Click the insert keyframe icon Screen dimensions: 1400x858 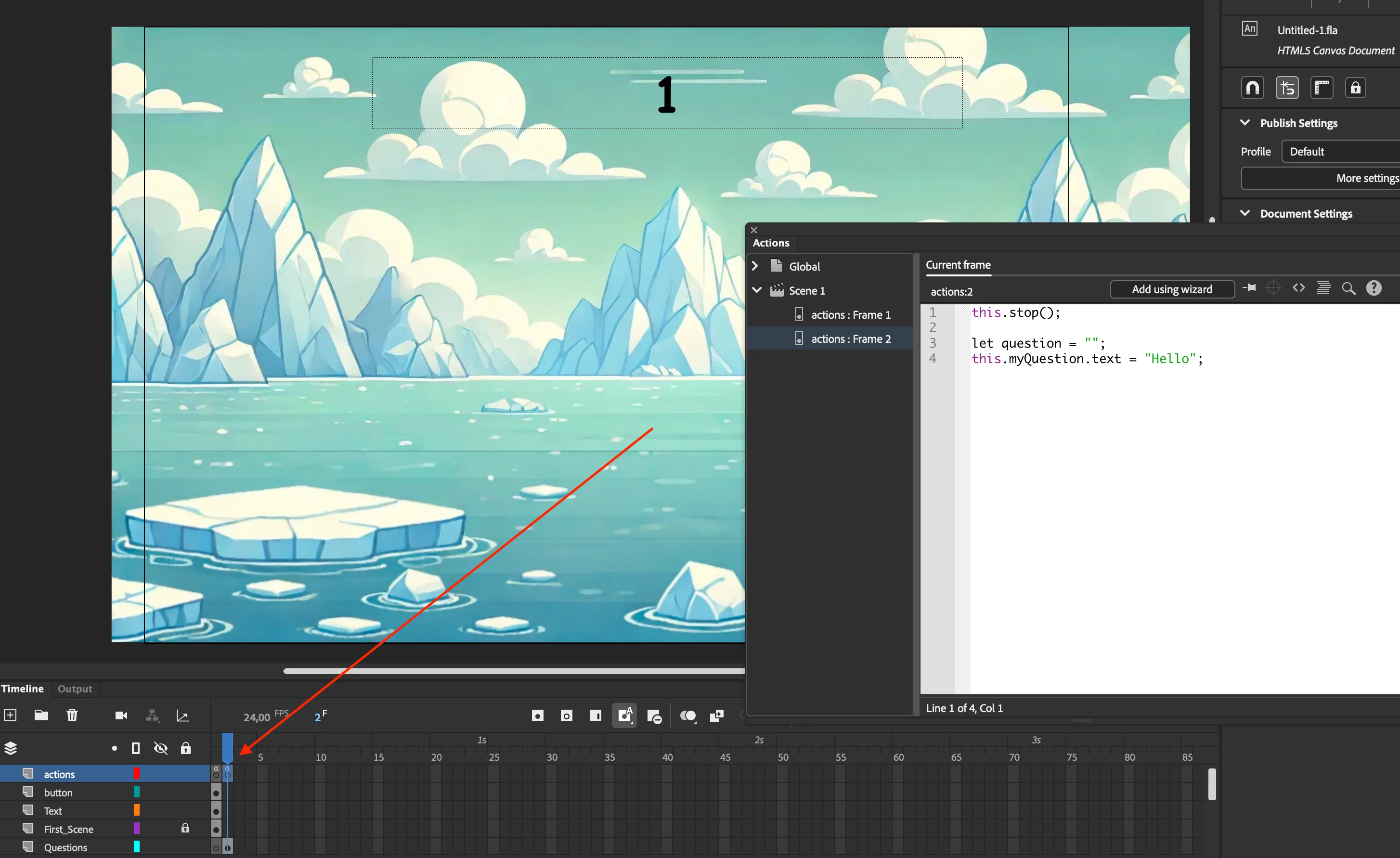tap(537, 716)
